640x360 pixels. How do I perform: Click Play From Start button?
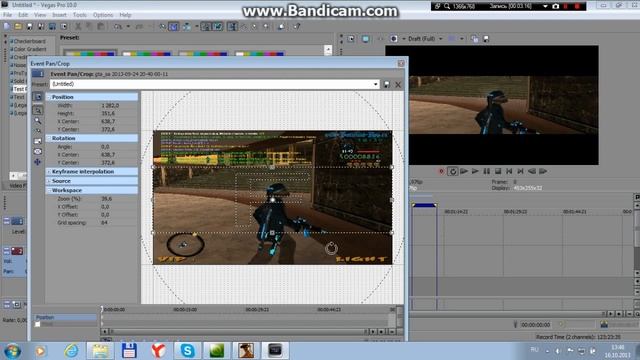tap(464, 171)
